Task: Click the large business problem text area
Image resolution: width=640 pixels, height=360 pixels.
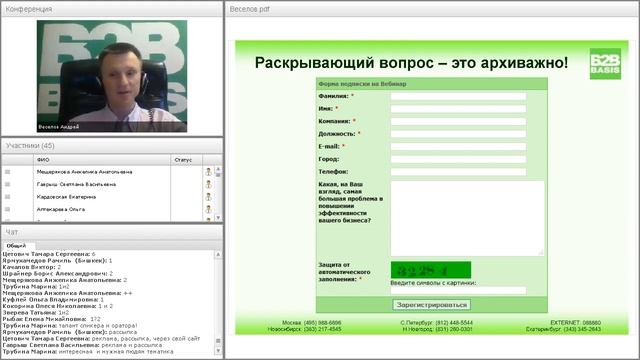Action: click(467, 218)
